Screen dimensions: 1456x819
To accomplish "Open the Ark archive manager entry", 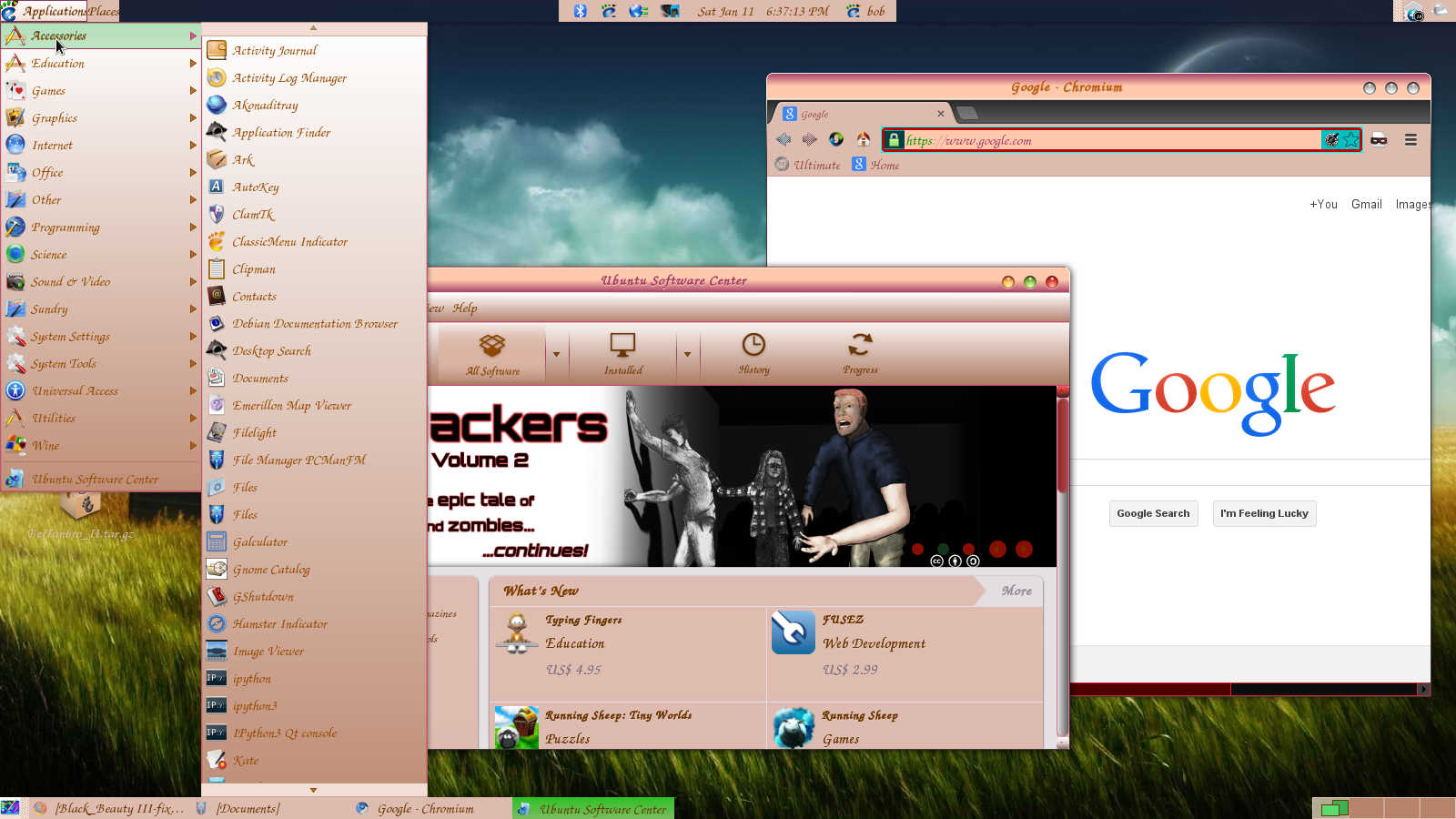I will coord(314,160).
